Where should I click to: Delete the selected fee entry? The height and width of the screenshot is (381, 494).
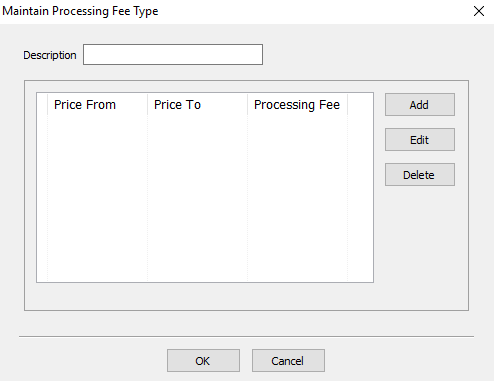(420, 175)
